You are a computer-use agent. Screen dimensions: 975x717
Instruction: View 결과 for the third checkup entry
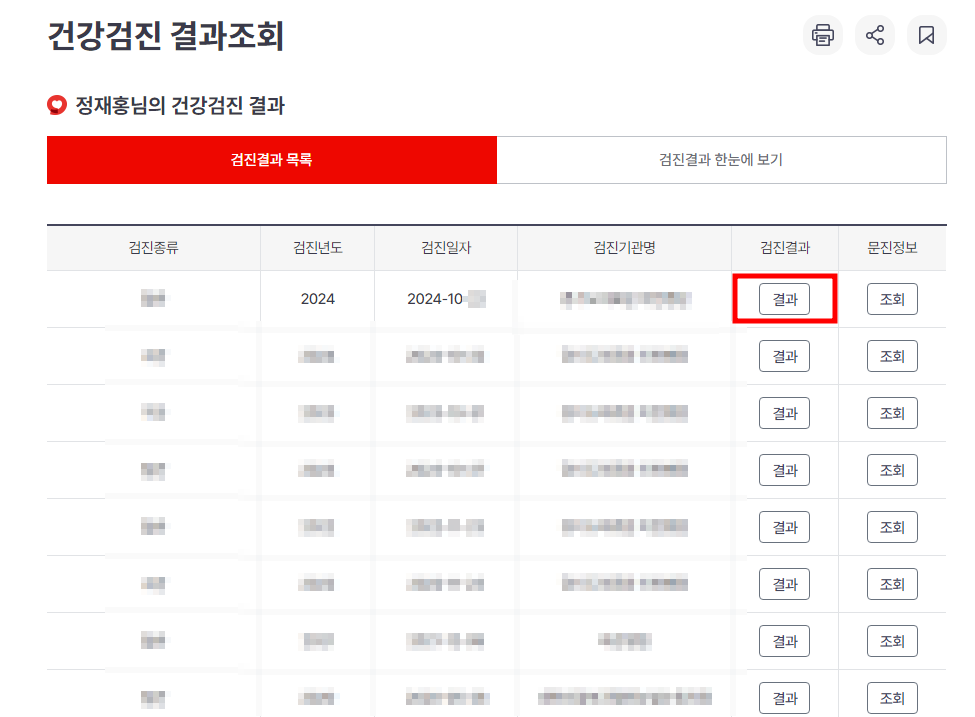(x=784, y=412)
